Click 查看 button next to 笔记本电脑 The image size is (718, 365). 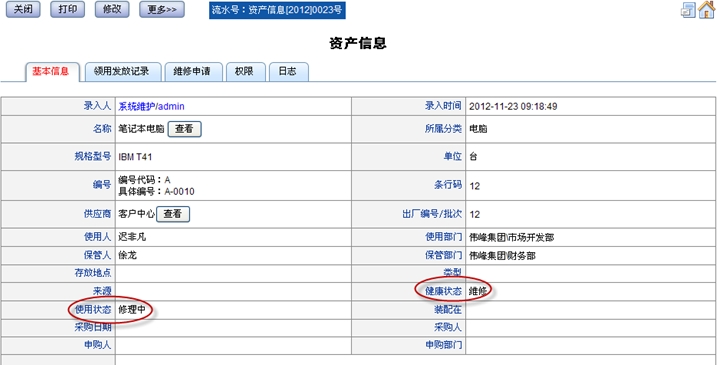[184, 129]
